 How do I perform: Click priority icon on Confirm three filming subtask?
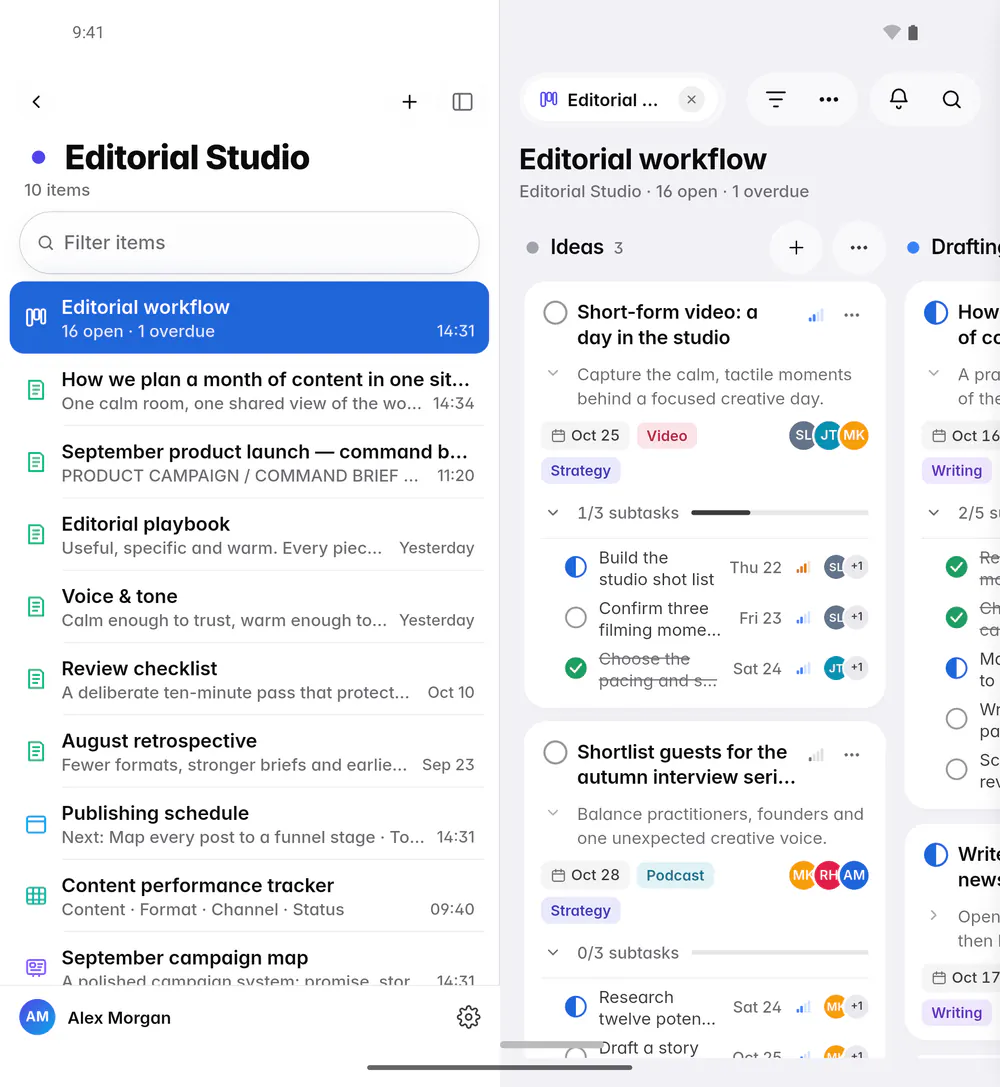tap(802, 618)
